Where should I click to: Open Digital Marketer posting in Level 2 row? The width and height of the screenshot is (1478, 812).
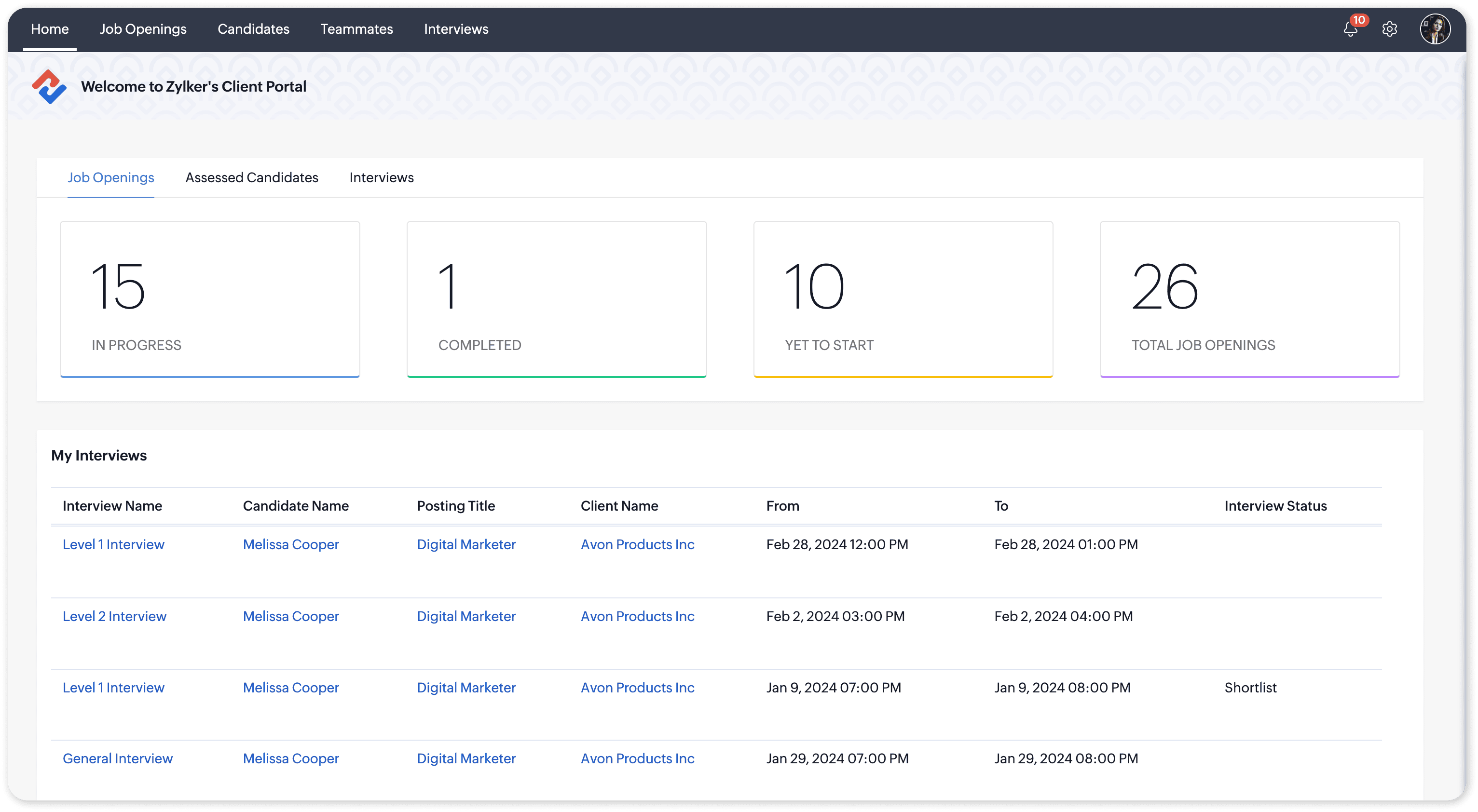pyautogui.click(x=466, y=616)
